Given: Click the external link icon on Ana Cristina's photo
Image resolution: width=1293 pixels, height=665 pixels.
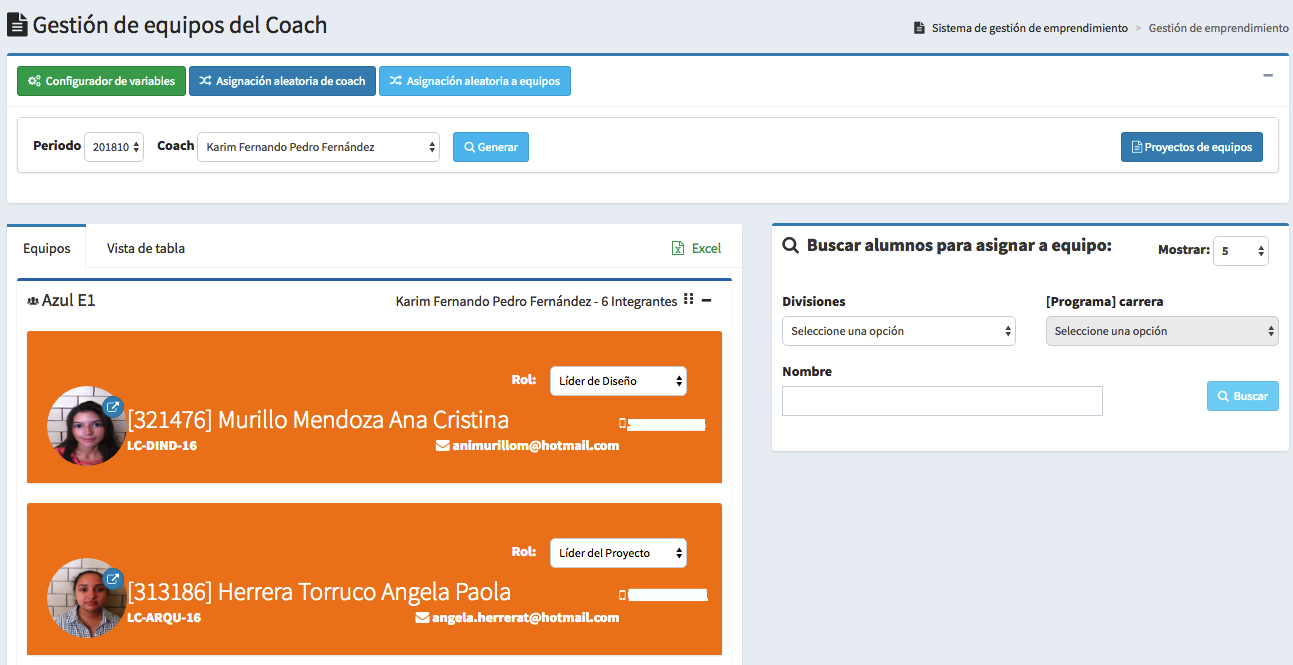Looking at the screenshot, I should point(113,407).
